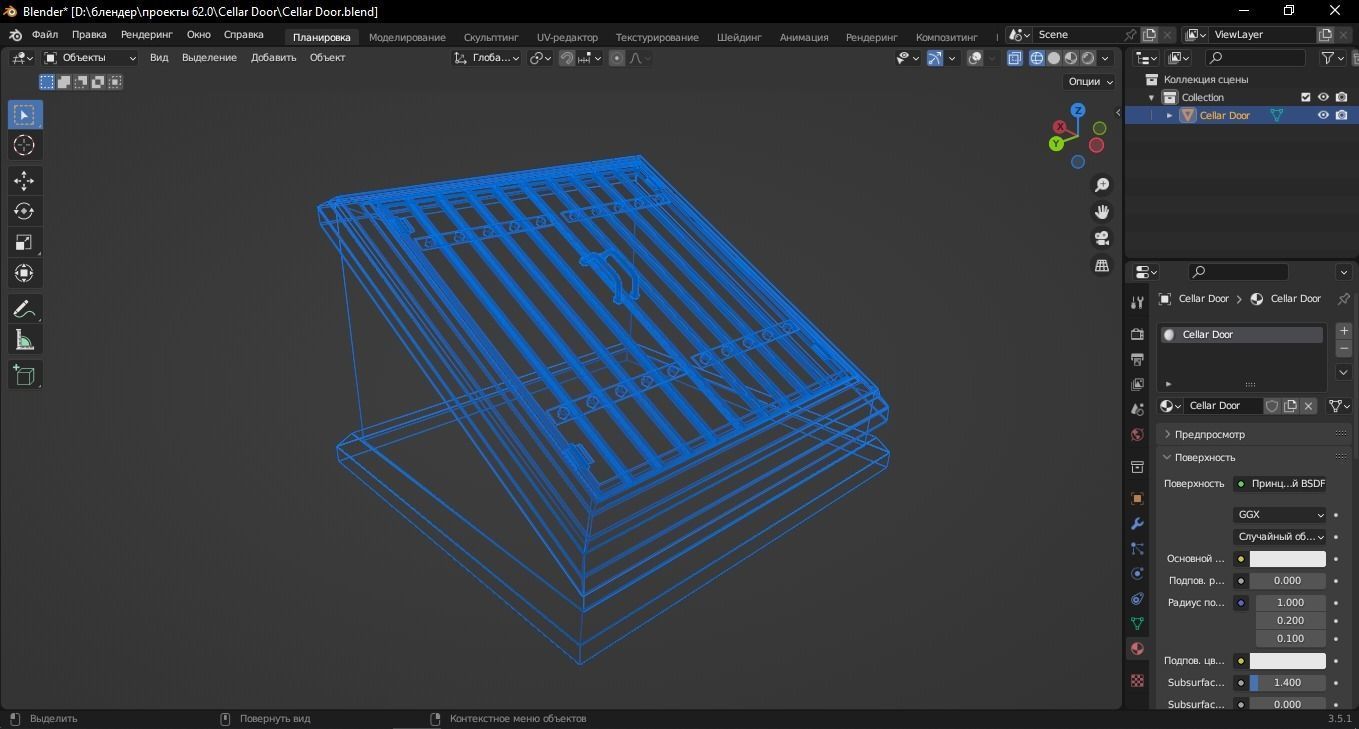The width and height of the screenshot is (1359, 729).
Task: Toggle X-ray display in viewport header
Action: (x=1015, y=58)
